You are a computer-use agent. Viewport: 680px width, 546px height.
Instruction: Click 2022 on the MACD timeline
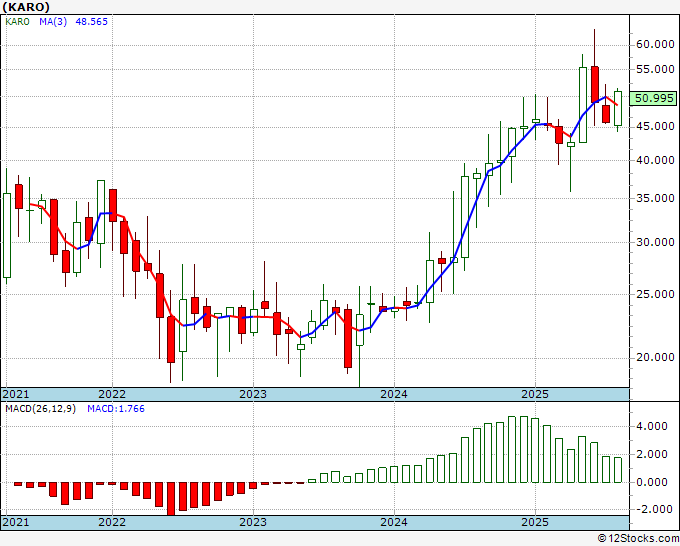point(112,522)
